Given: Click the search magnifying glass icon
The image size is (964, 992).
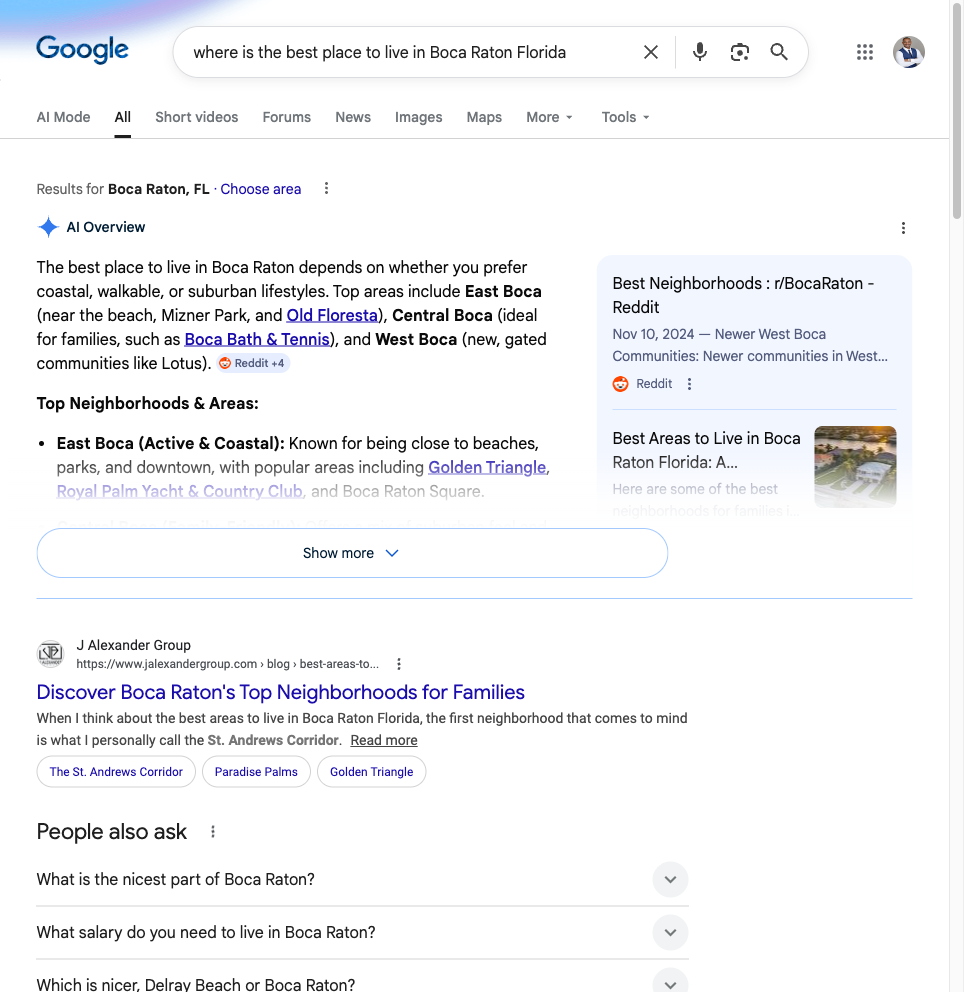Looking at the screenshot, I should (779, 51).
